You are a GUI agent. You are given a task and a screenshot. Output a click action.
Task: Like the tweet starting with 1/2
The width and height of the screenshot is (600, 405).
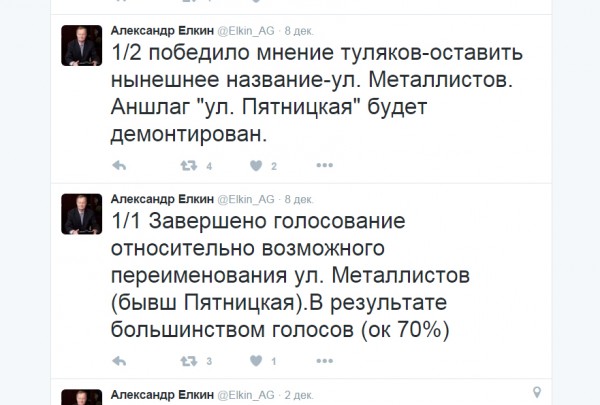pyautogui.click(x=256, y=165)
